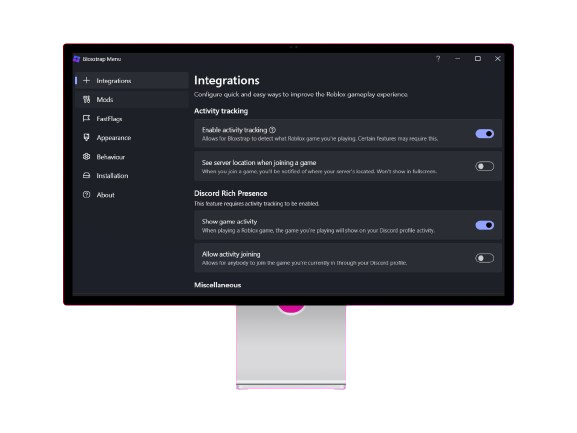Click the FastFlags flag icon
Viewport: 577px width, 433px height.
click(x=86, y=118)
